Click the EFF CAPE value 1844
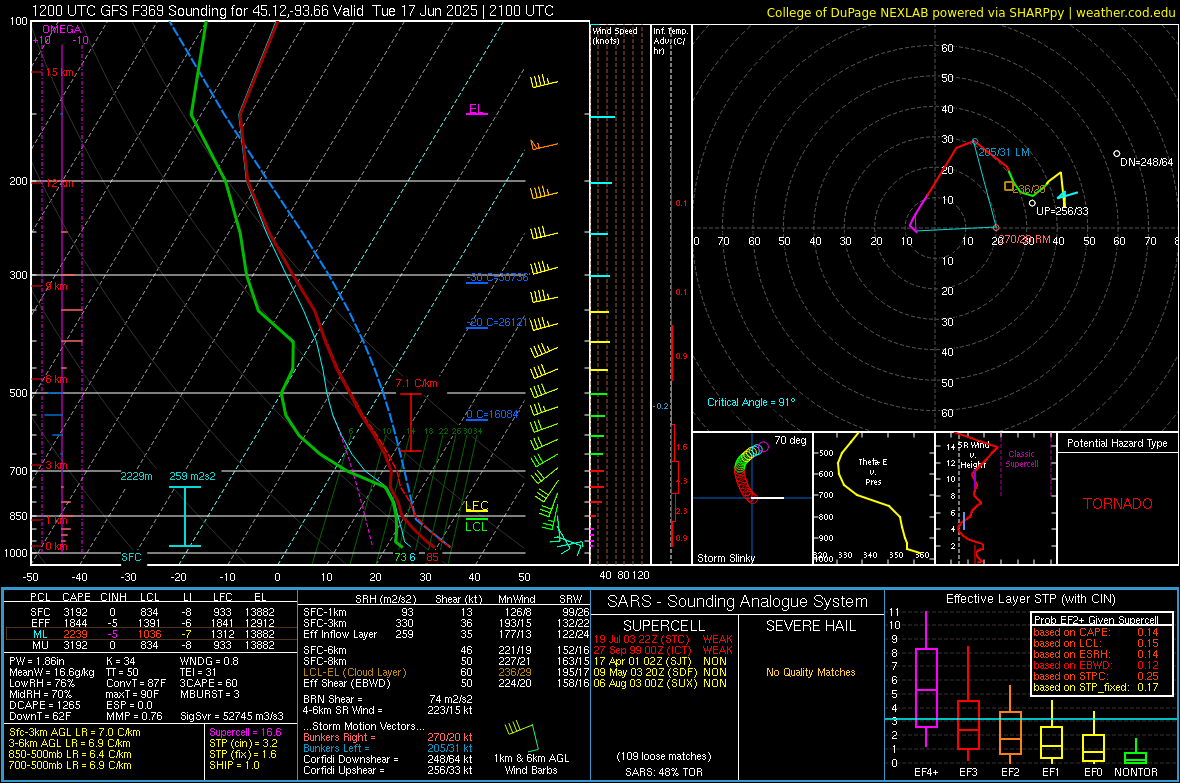Image resolution: width=1180 pixels, height=783 pixels. 75,623
